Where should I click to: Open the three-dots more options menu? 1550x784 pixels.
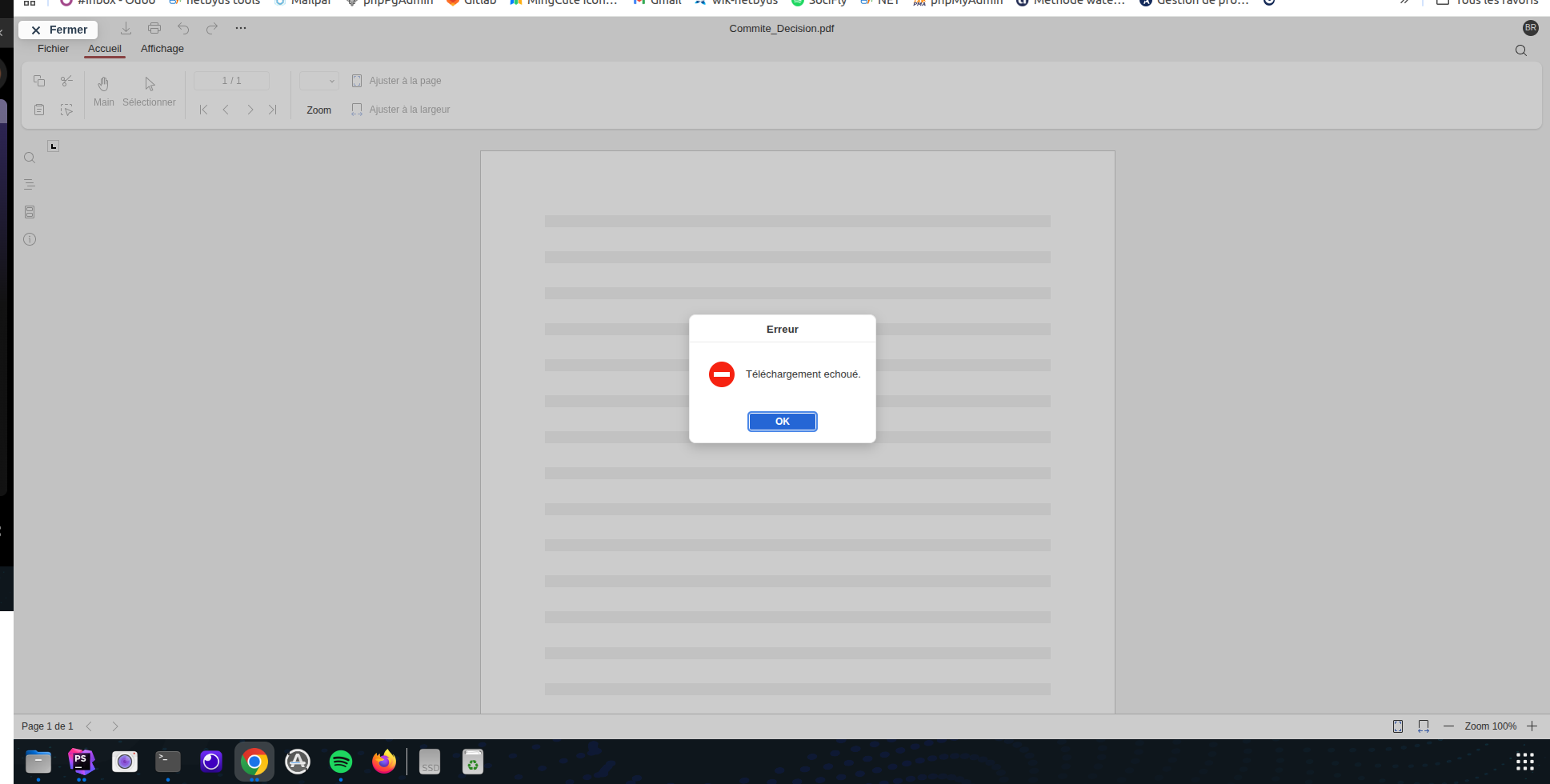241,28
